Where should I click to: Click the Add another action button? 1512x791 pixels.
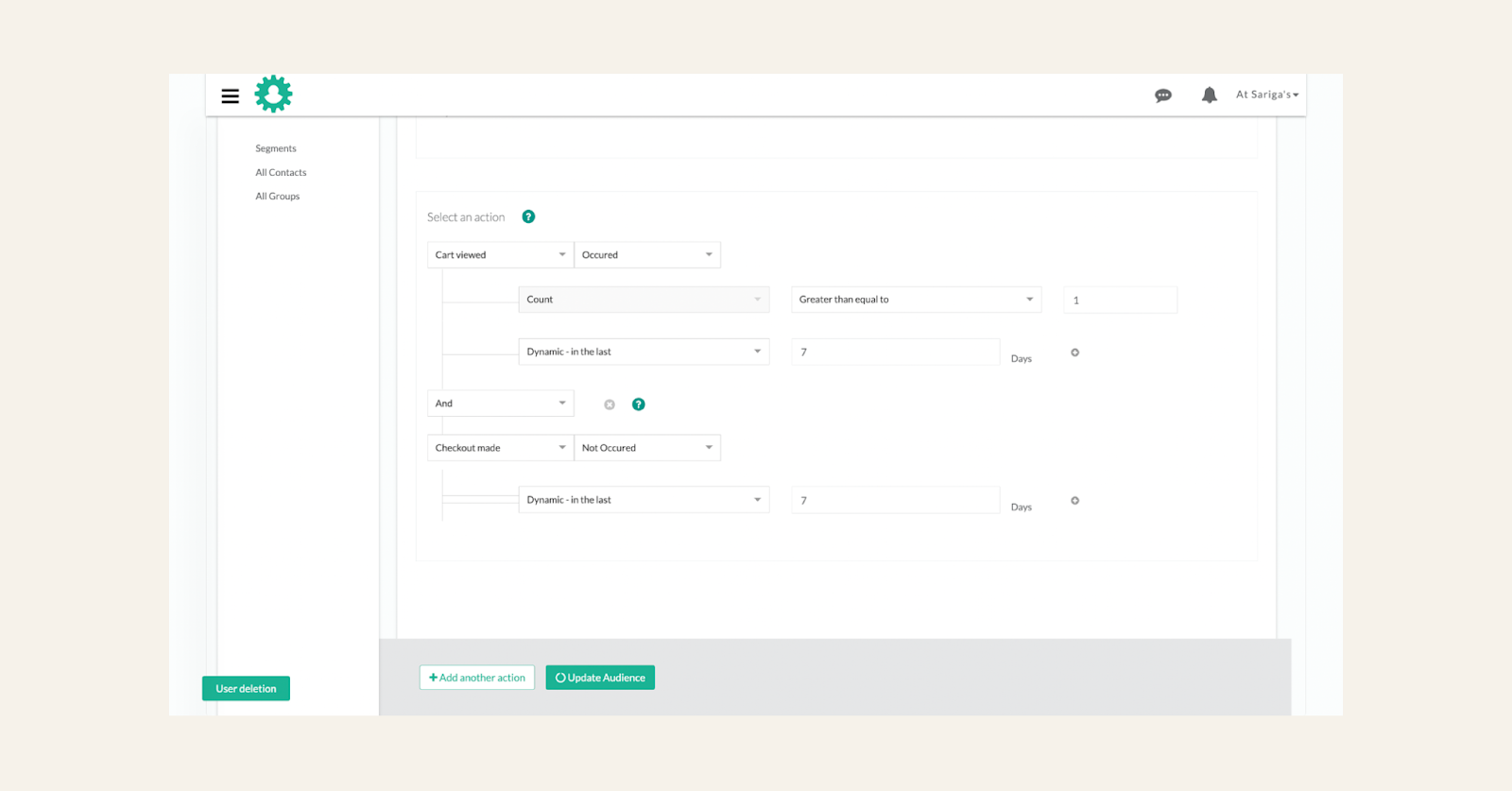[x=477, y=678]
